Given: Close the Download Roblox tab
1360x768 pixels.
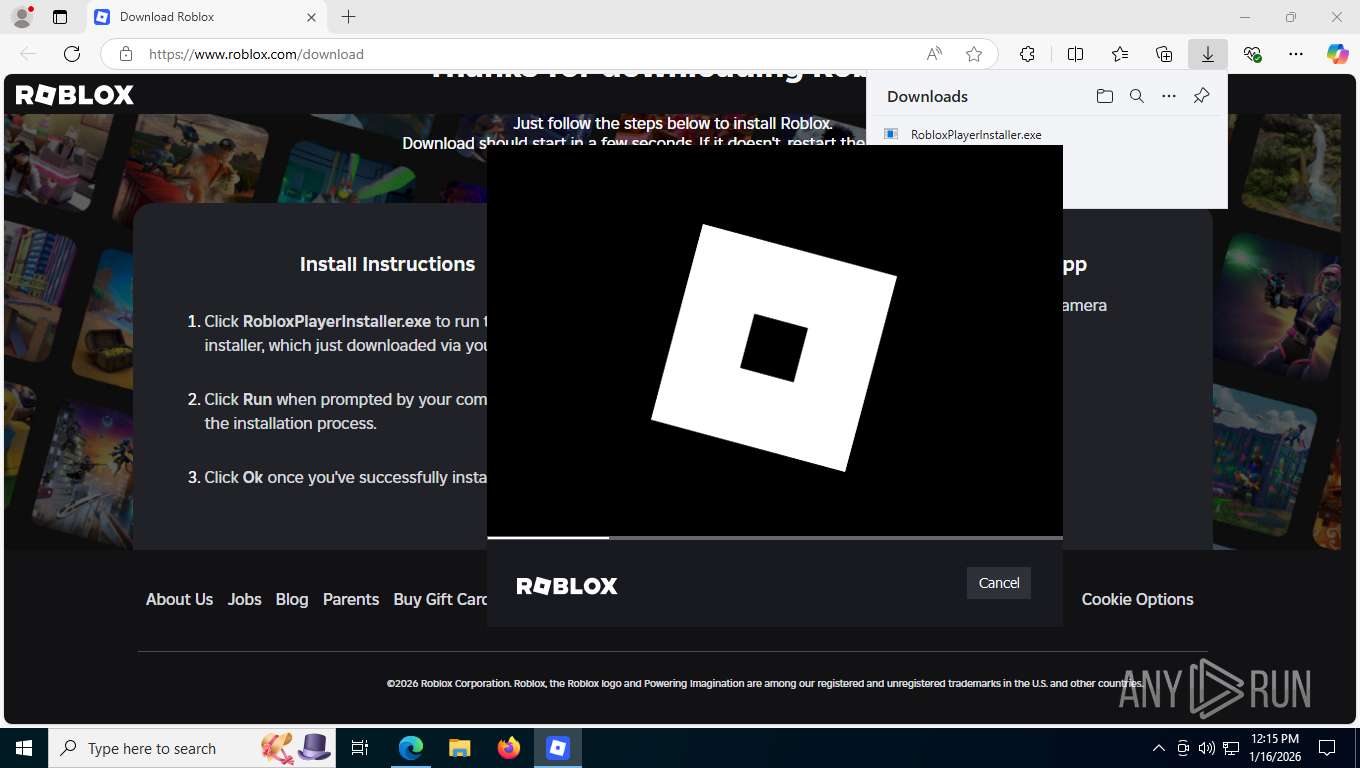Looking at the screenshot, I should click(311, 17).
